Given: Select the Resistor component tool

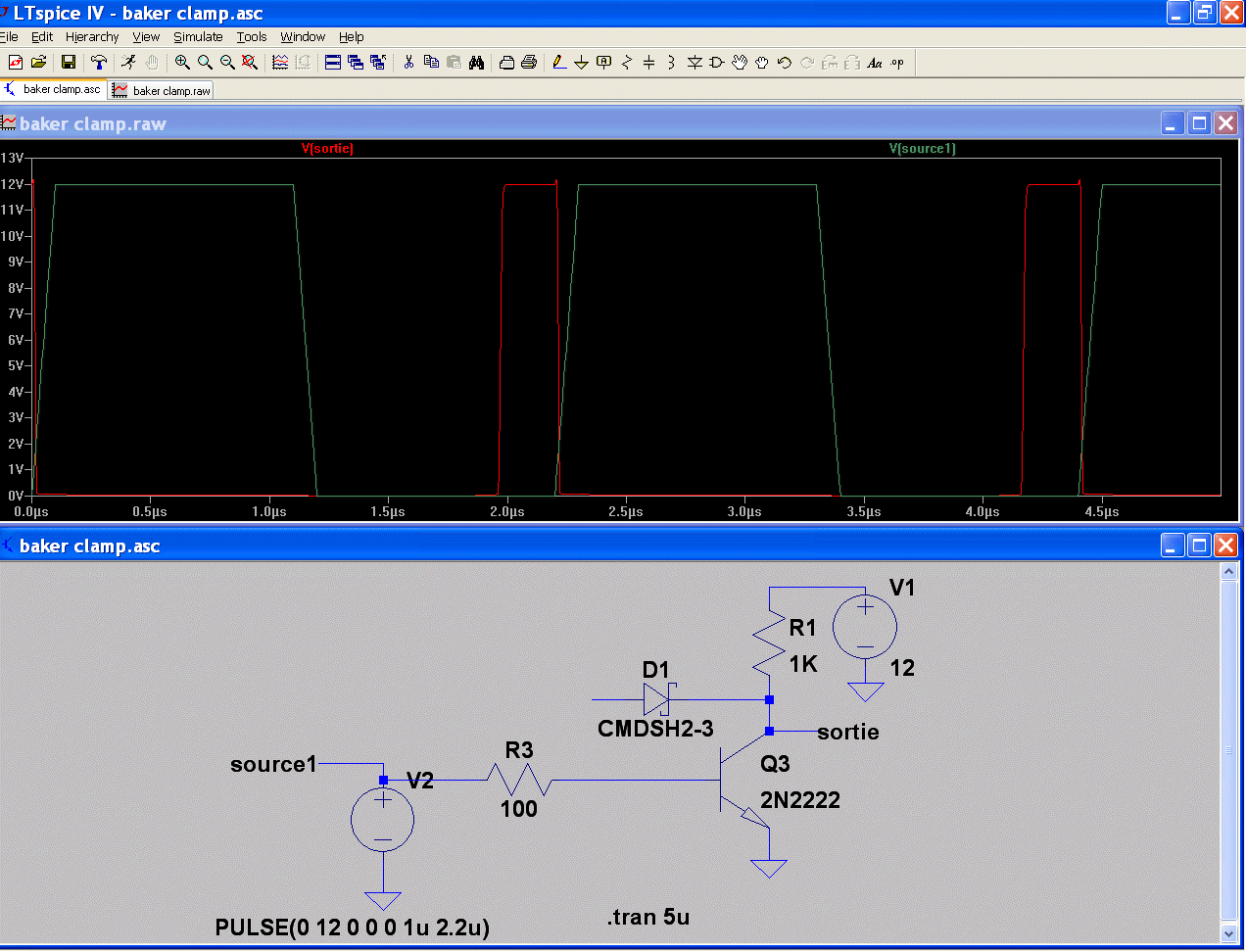Looking at the screenshot, I should [x=627, y=63].
